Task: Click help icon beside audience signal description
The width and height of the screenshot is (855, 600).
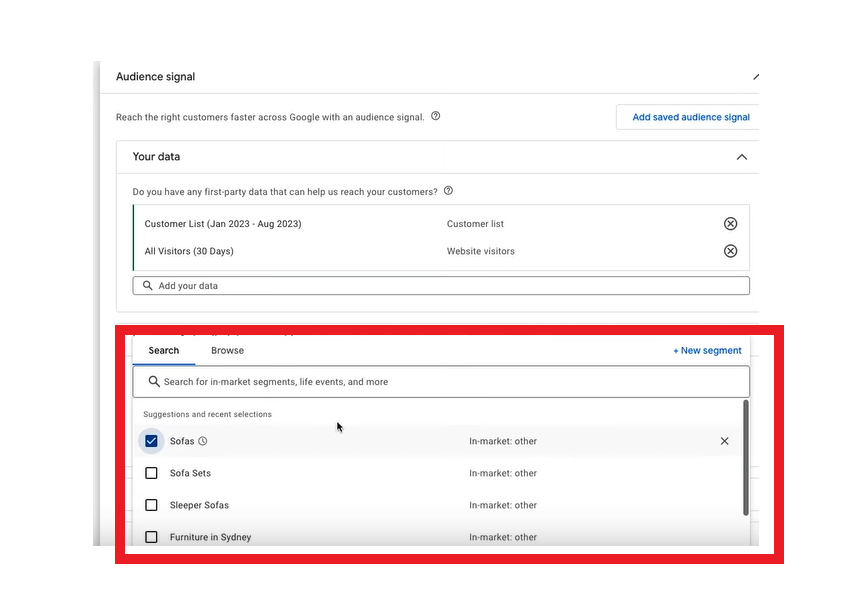Action: click(435, 116)
